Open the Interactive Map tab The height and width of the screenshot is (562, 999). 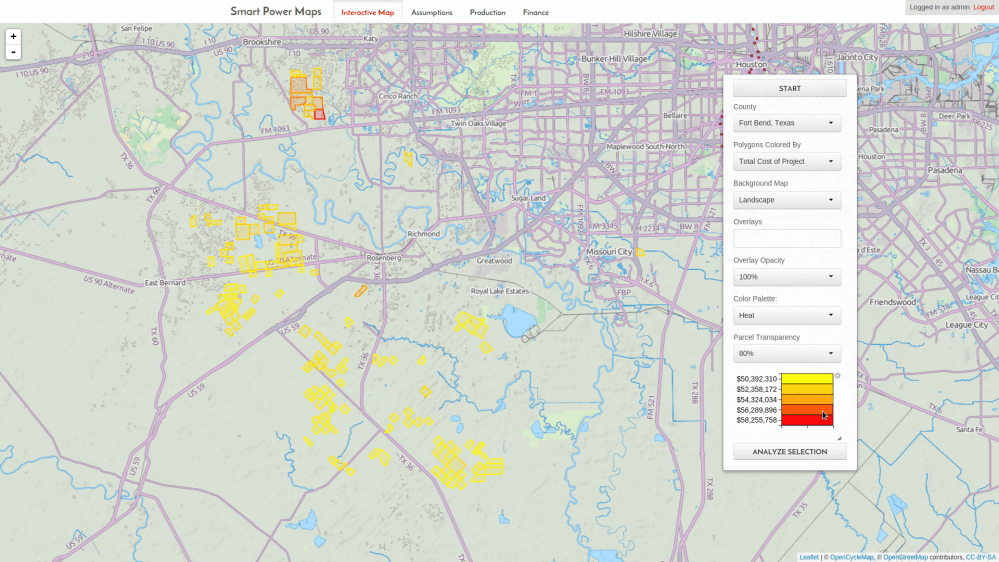(368, 12)
